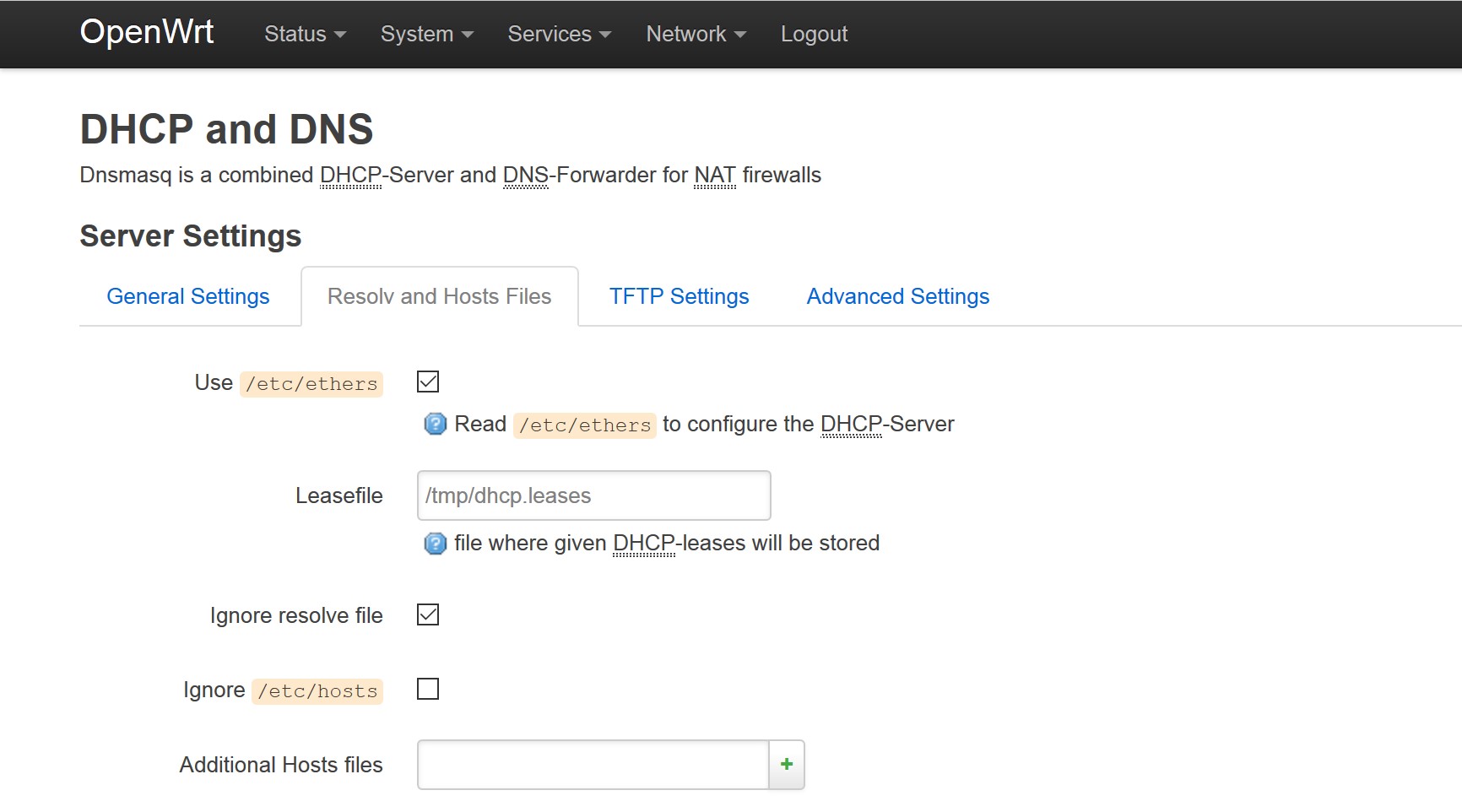Image resolution: width=1462 pixels, height=812 pixels.
Task: Open the TFTP Settings tab
Action: [x=679, y=296]
